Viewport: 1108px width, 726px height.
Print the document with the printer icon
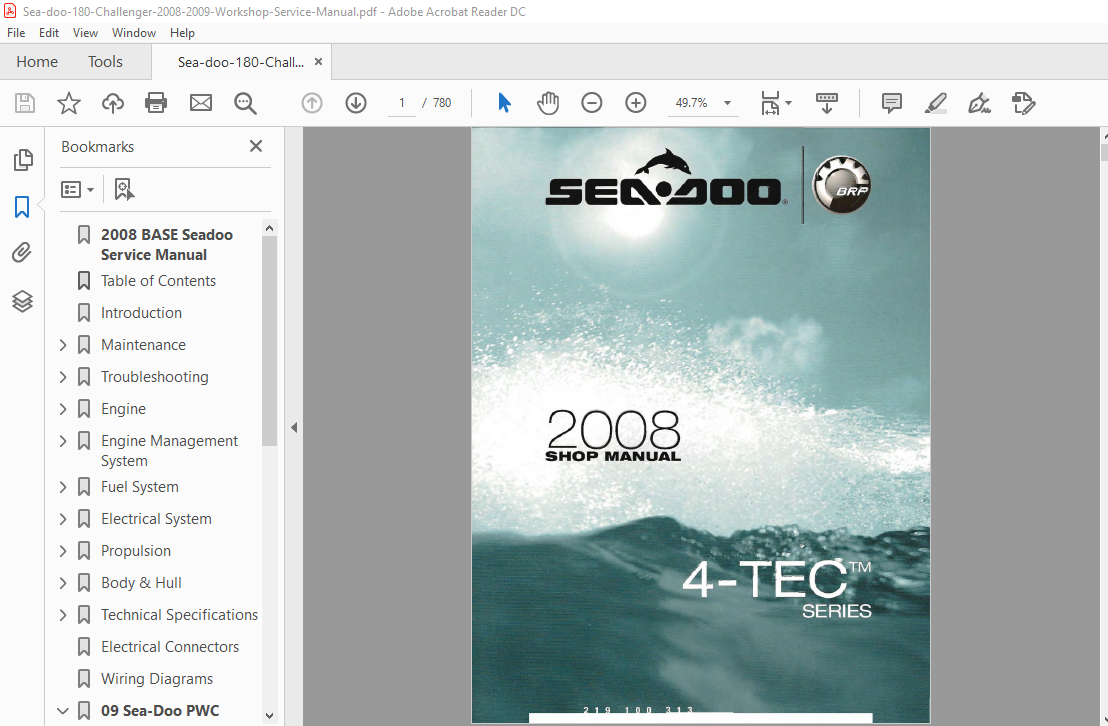[155, 103]
